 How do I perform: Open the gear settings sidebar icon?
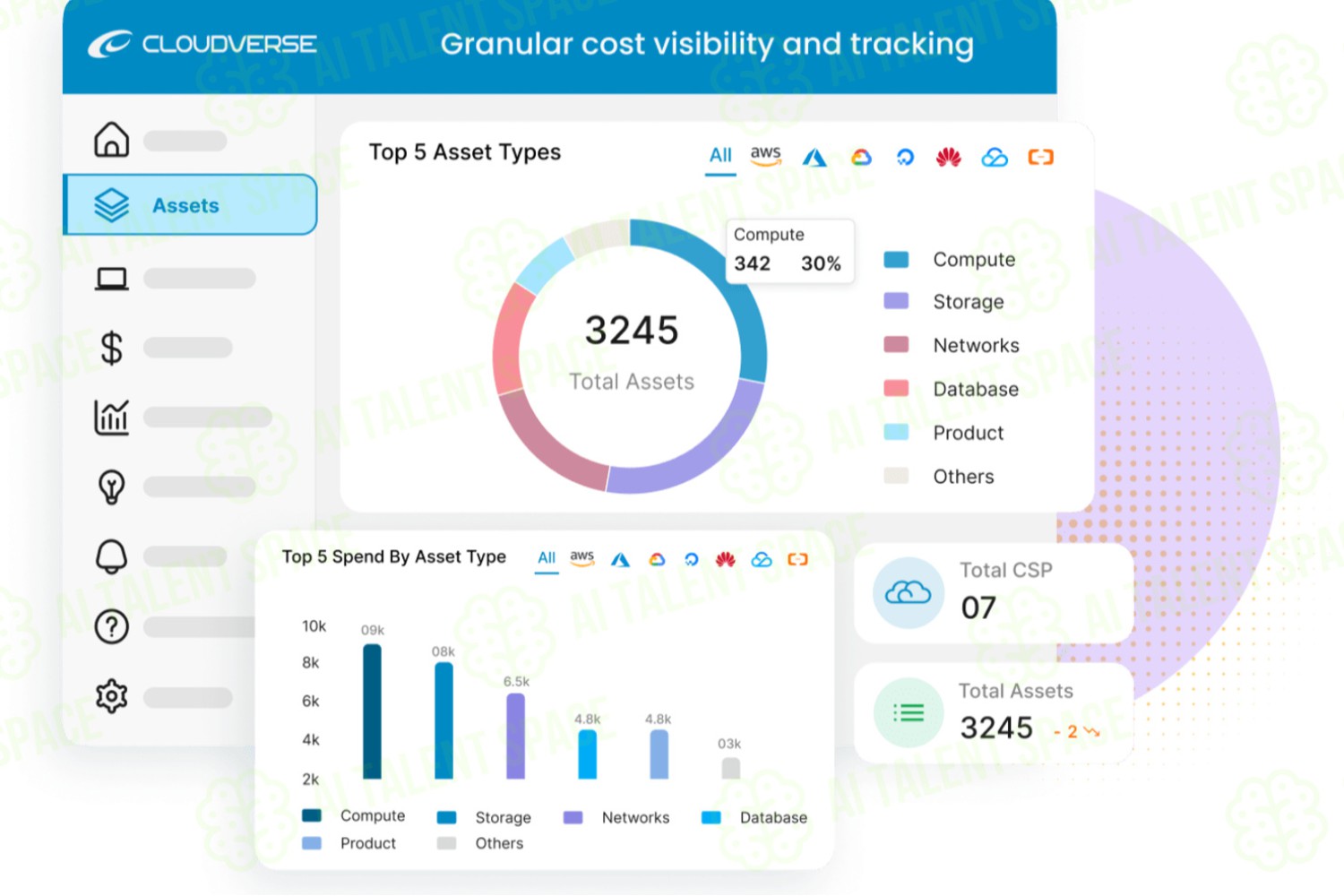(x=112, y=696)
